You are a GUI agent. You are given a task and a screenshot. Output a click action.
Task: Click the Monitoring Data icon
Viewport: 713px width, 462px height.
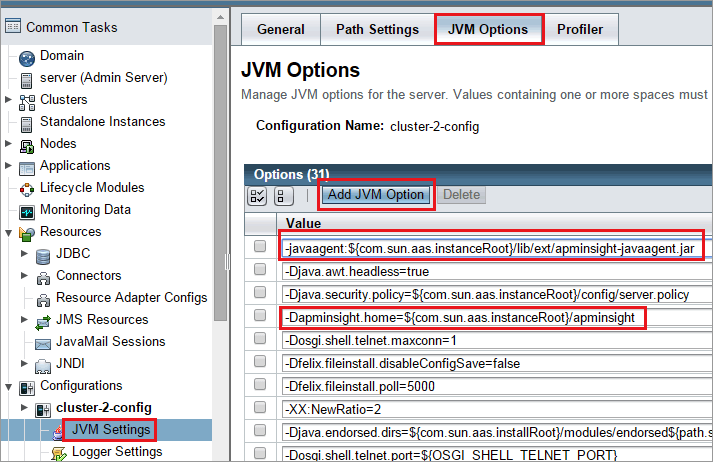pos(27,211)
